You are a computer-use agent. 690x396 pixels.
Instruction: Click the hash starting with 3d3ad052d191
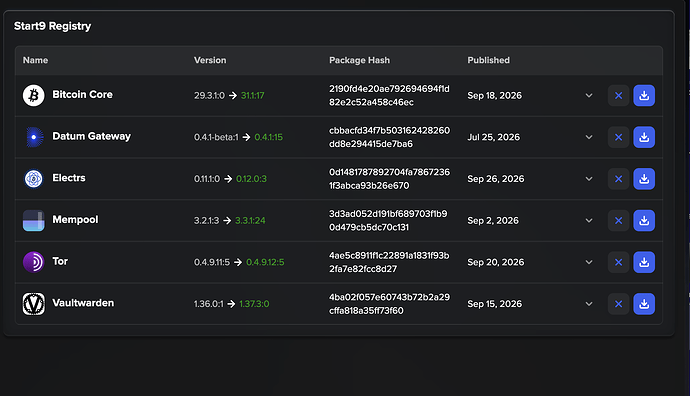click(388, 220)
